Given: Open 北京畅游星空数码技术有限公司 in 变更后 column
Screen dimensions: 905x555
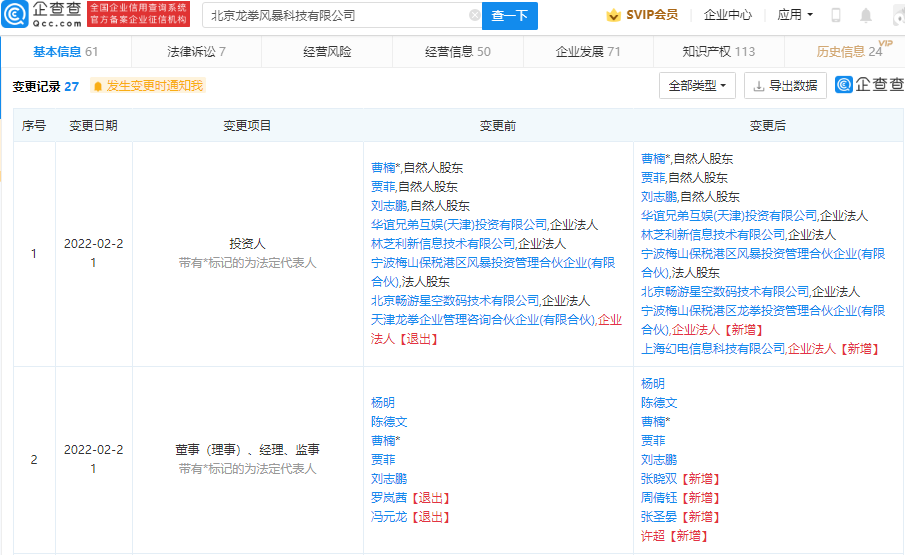Looking at the screenshot, I should pyautogui.click(x=725, y=292).
